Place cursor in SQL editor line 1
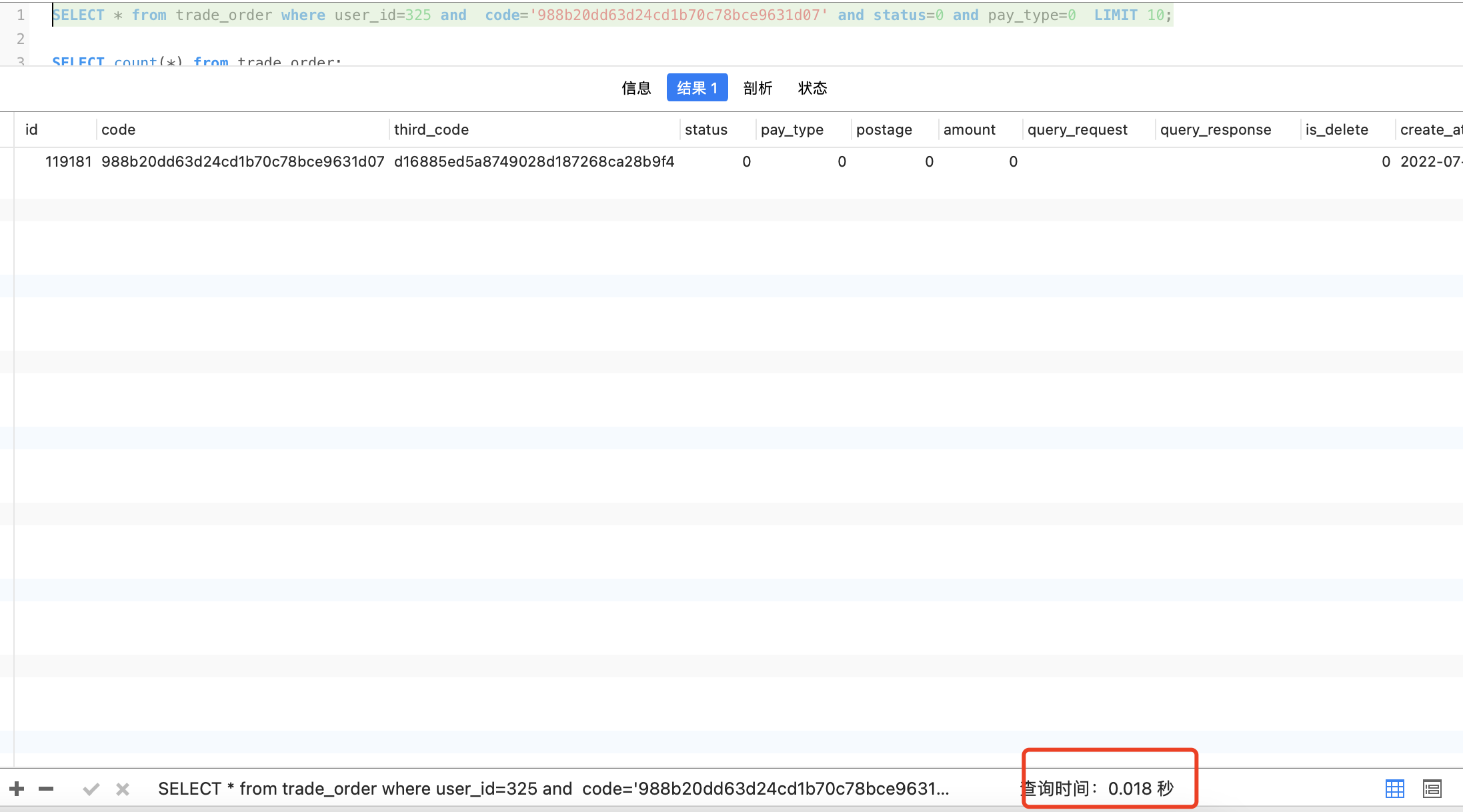The image size is (1463, 812). tap(611, 15)
